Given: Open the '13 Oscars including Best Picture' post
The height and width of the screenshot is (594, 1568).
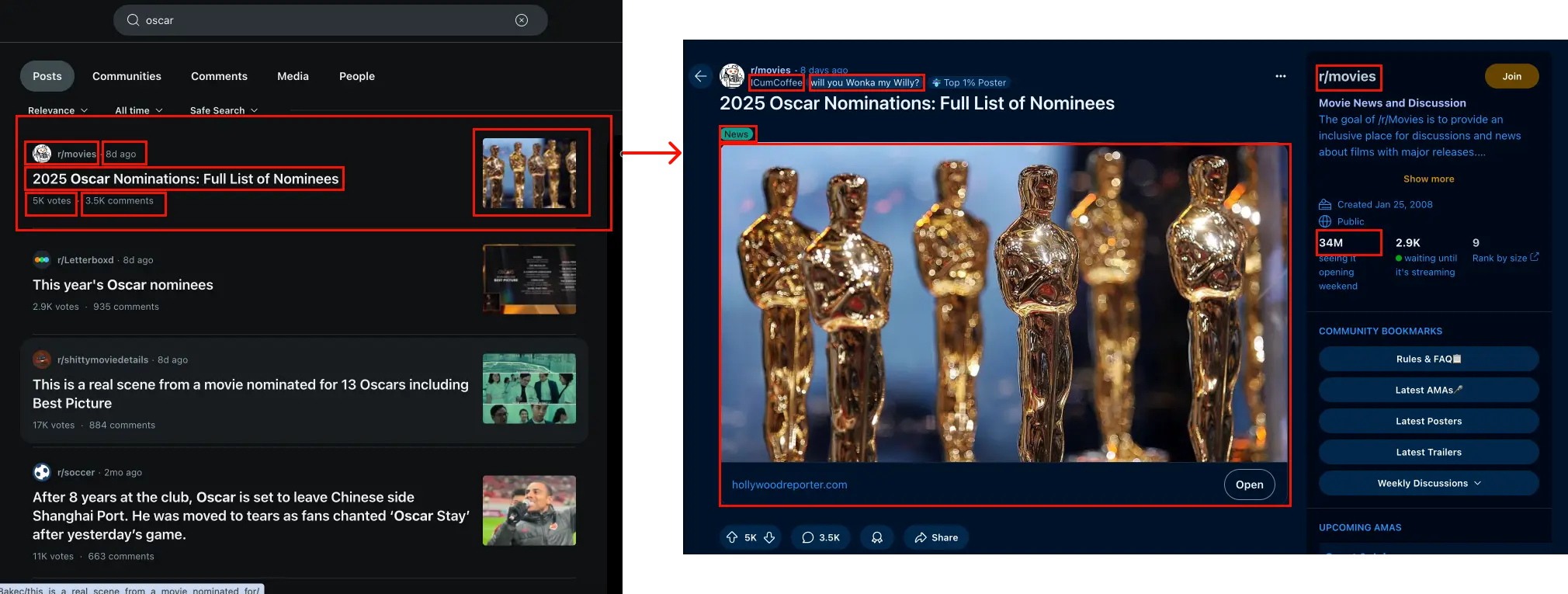Looking at the screenshot, I should [x=251, y=394].
